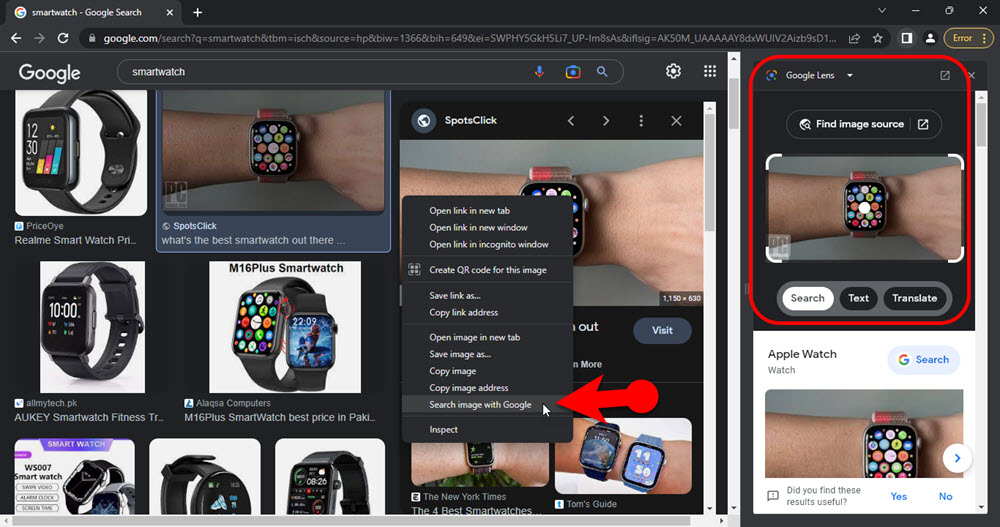This screenshot has width=1000, height=527.
Task: Select Copy image
Action: [x=487, y=371]
